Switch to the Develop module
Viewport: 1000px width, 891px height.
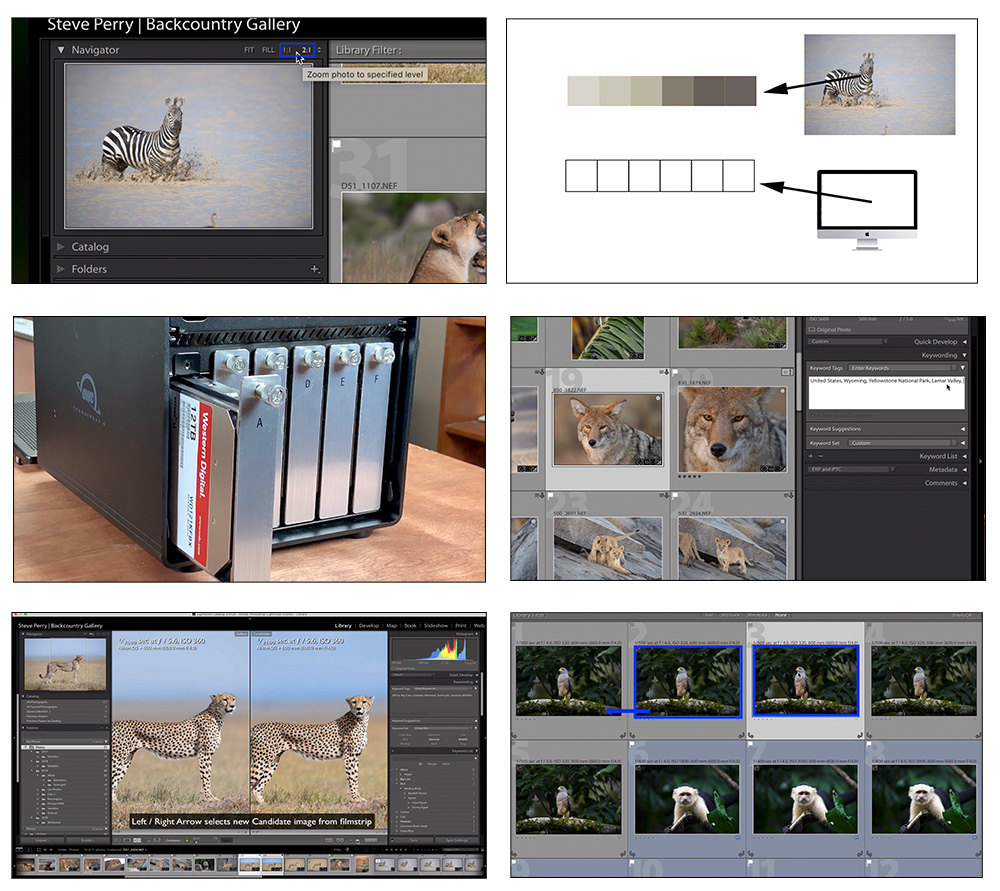click(x=369, y=626)
